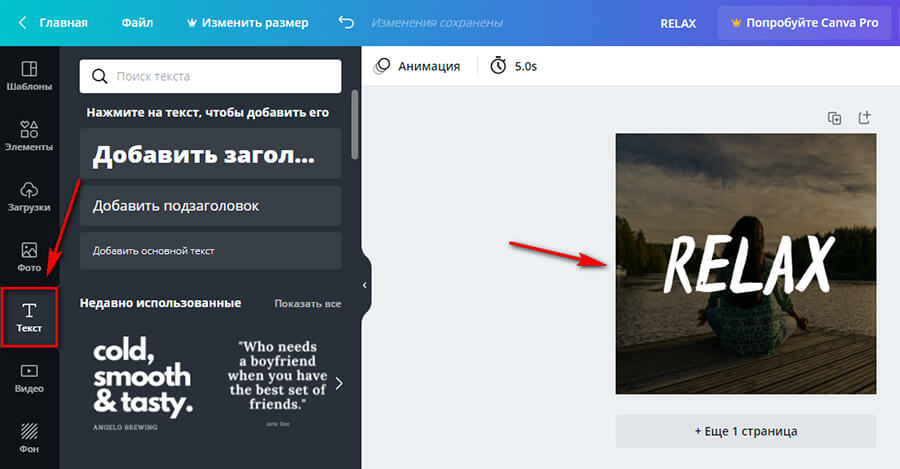Add another page with Еще 1 страница
This screenshot has height=469, width=900.
click(x=746, y=431)
